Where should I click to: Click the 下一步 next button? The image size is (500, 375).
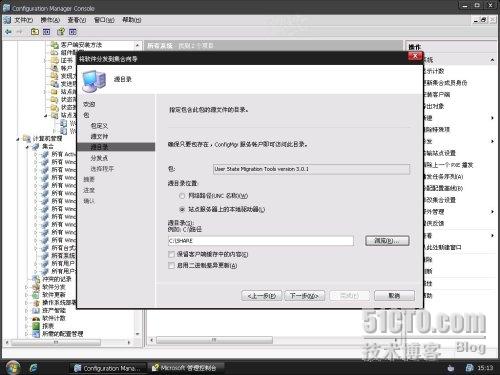[304, 296]
